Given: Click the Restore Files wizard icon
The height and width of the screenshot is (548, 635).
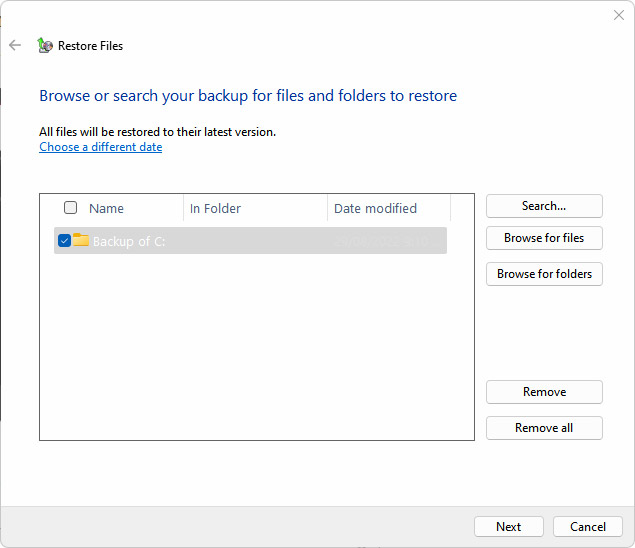Looking at the screenshot, I should 45,45.
